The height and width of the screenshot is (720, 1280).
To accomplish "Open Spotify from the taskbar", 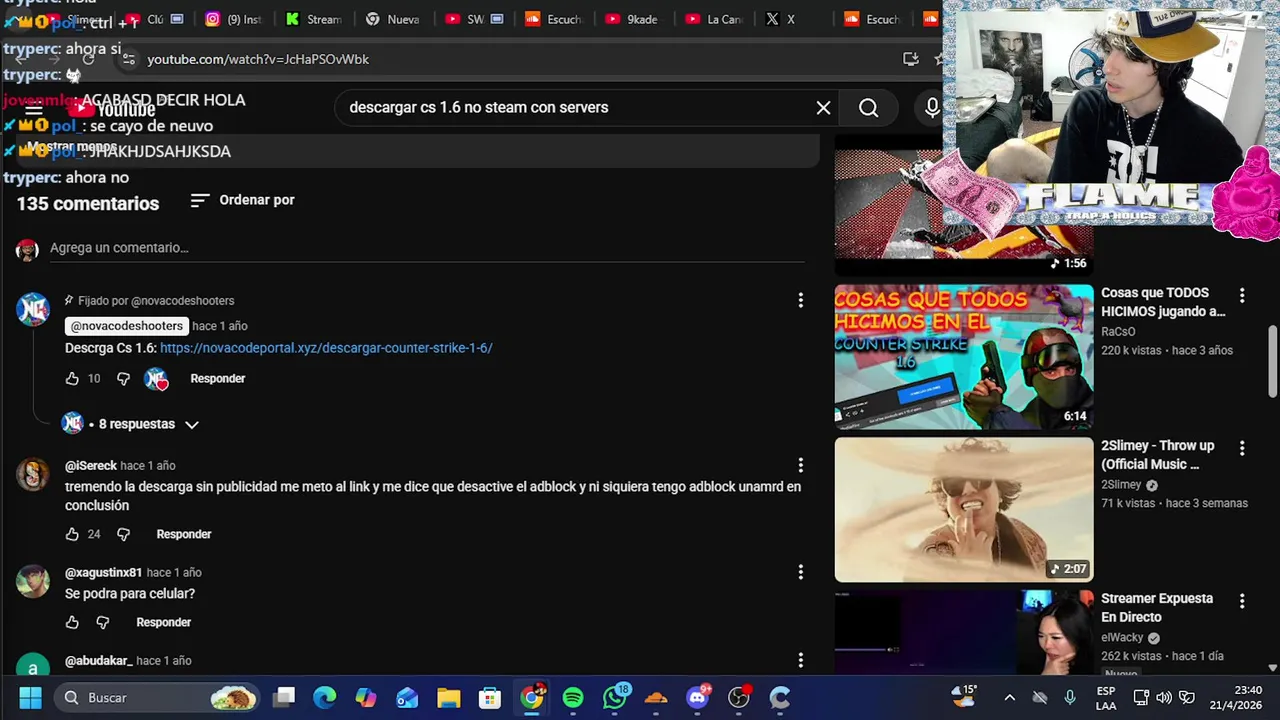I will click(573, 697).
